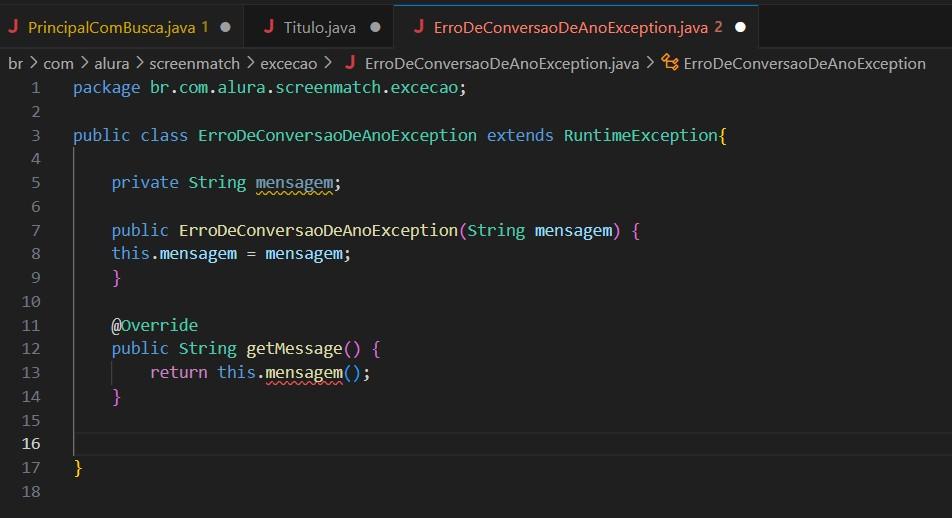This screenshot has width=952, height=518.
Task: Click the 'package' keyword on line 1
Action: pos(106,88)
